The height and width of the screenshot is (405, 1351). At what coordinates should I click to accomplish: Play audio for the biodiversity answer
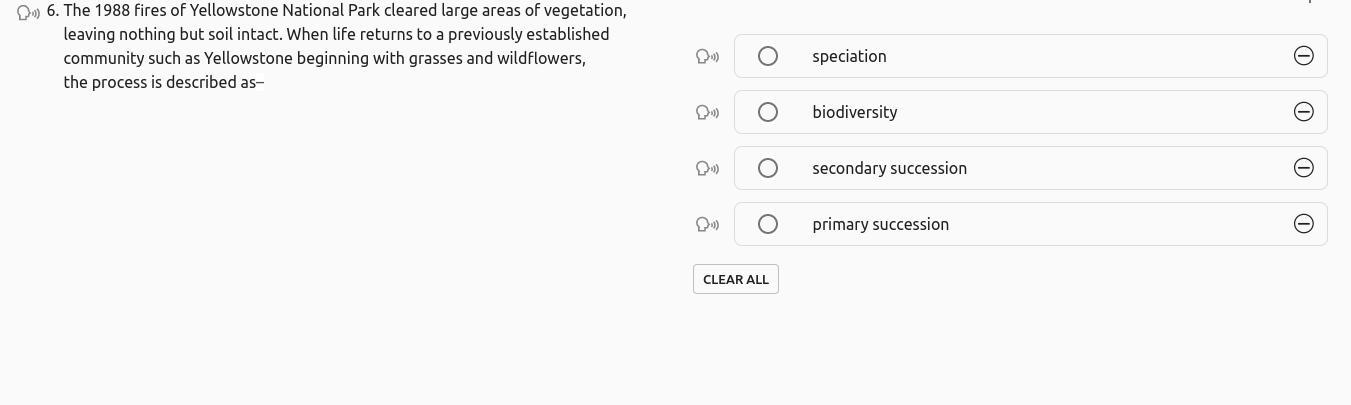pos(707,113)
